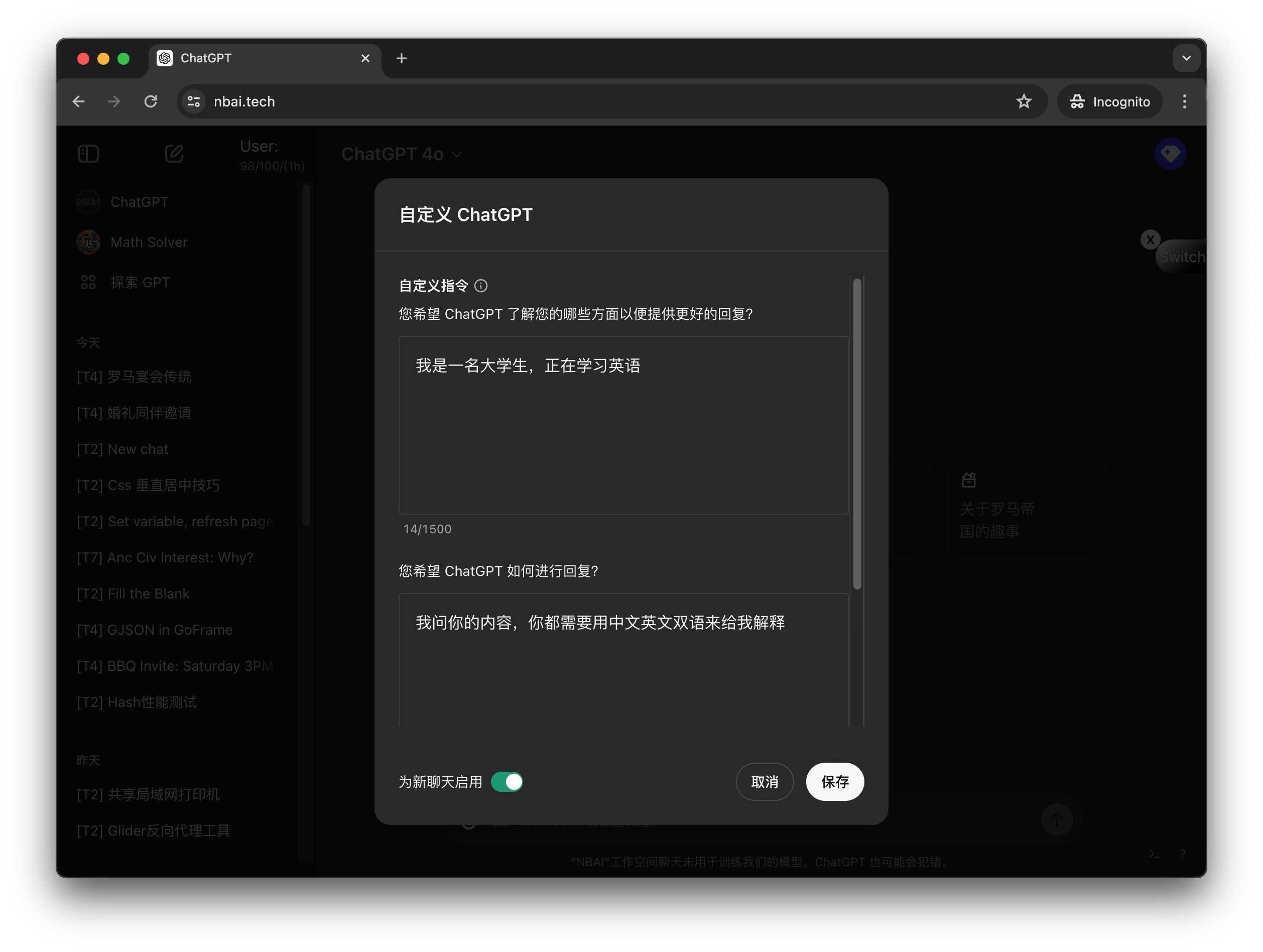This screenshot has height=952, width=1263.
Task: Click the 取消 button
Action: [x=764, y=782]
